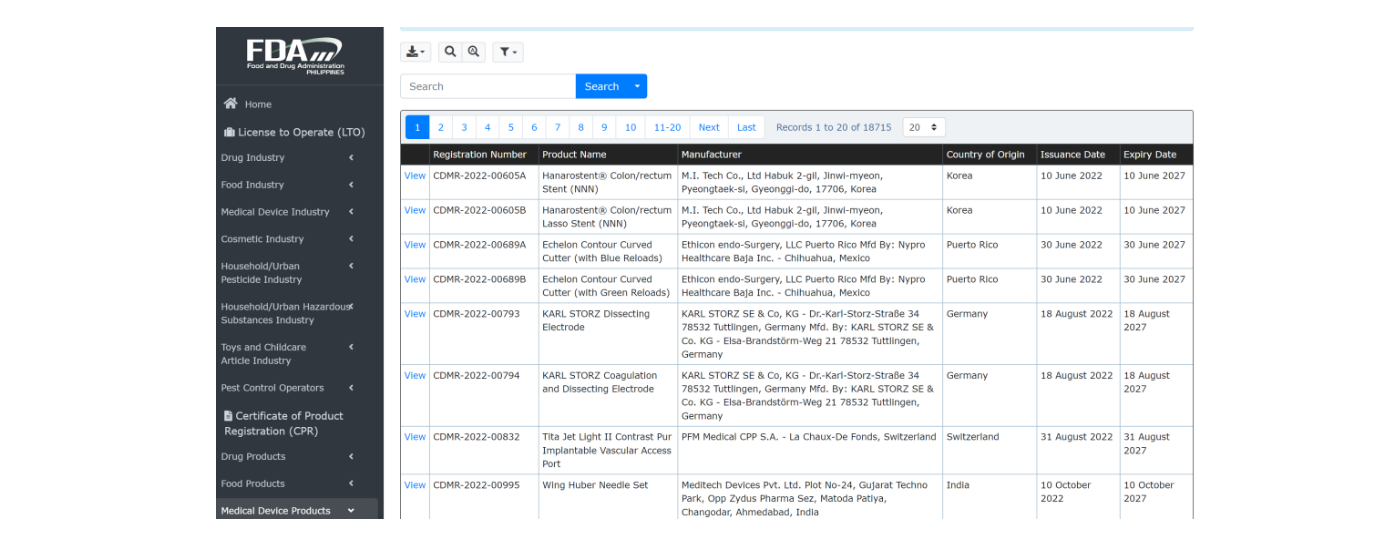1392x543 pixels.
Task: Collapse the Medical Device Products section
Action: [x=351, y=511]
